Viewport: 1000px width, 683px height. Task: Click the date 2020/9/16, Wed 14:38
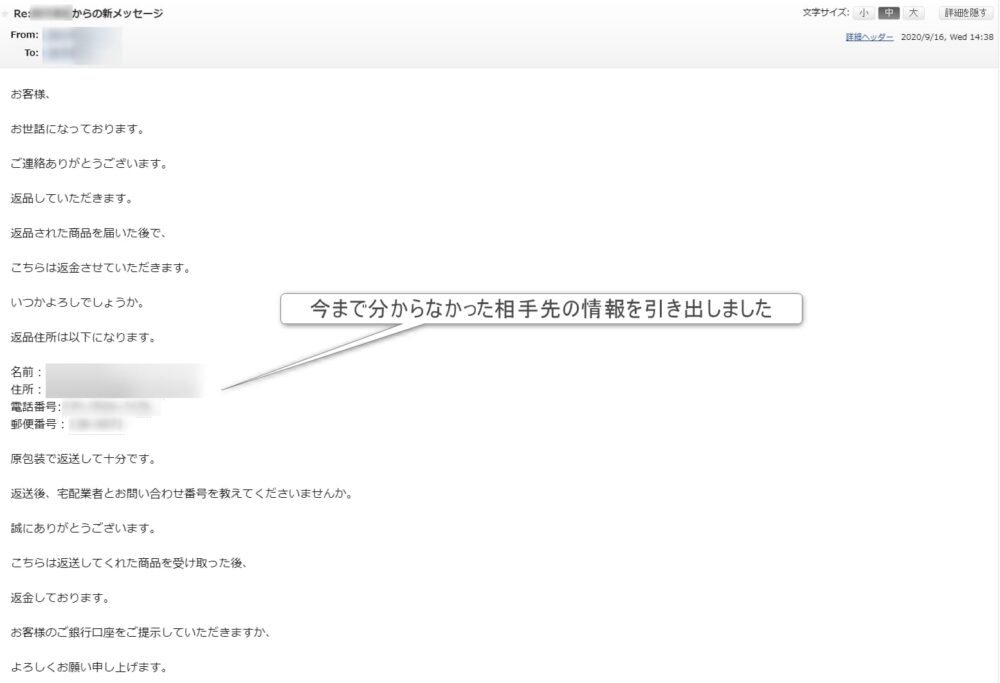point(946,37)
